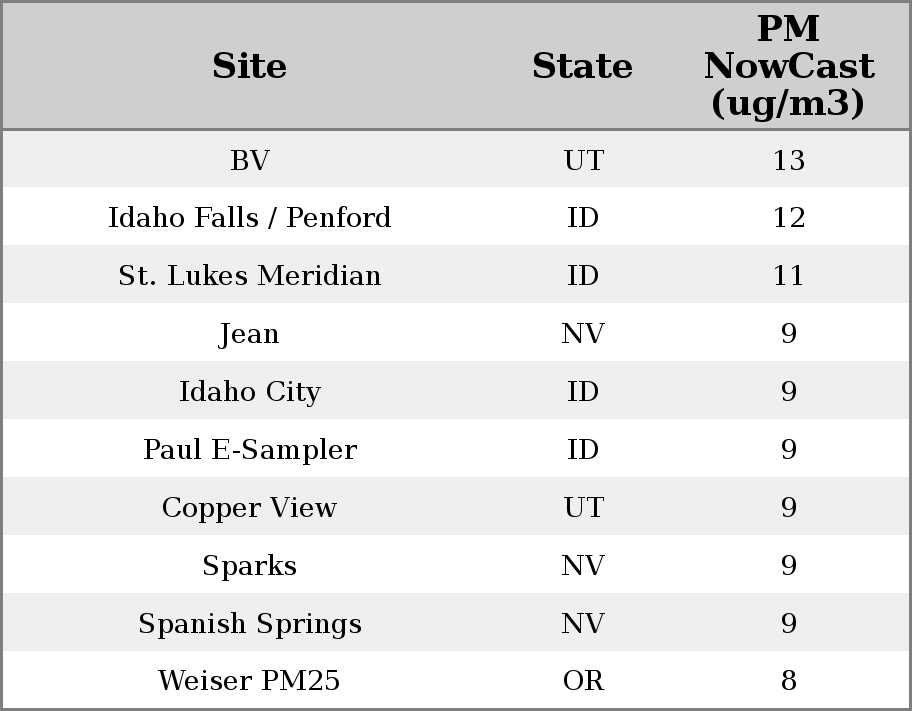Select the St. Lukes Meridian row
The height and width of the screenshot is (711, 912).
(x=249, y=276)
